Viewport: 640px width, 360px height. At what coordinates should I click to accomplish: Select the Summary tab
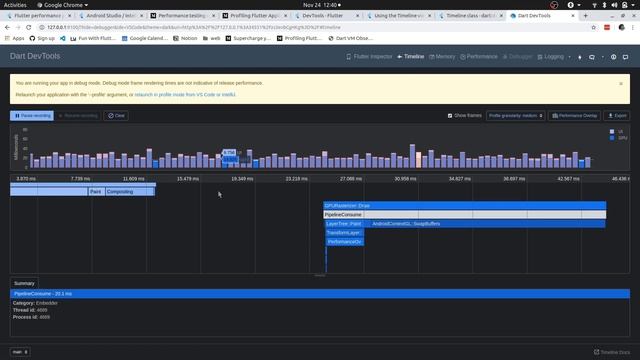[x=24, y=283]
